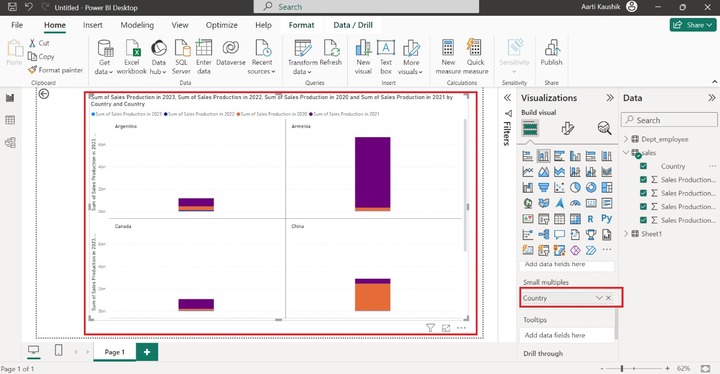The width and height of the screenshot is (720, 374).
Task: Click the Quick measure button
Action: [475, 57]
